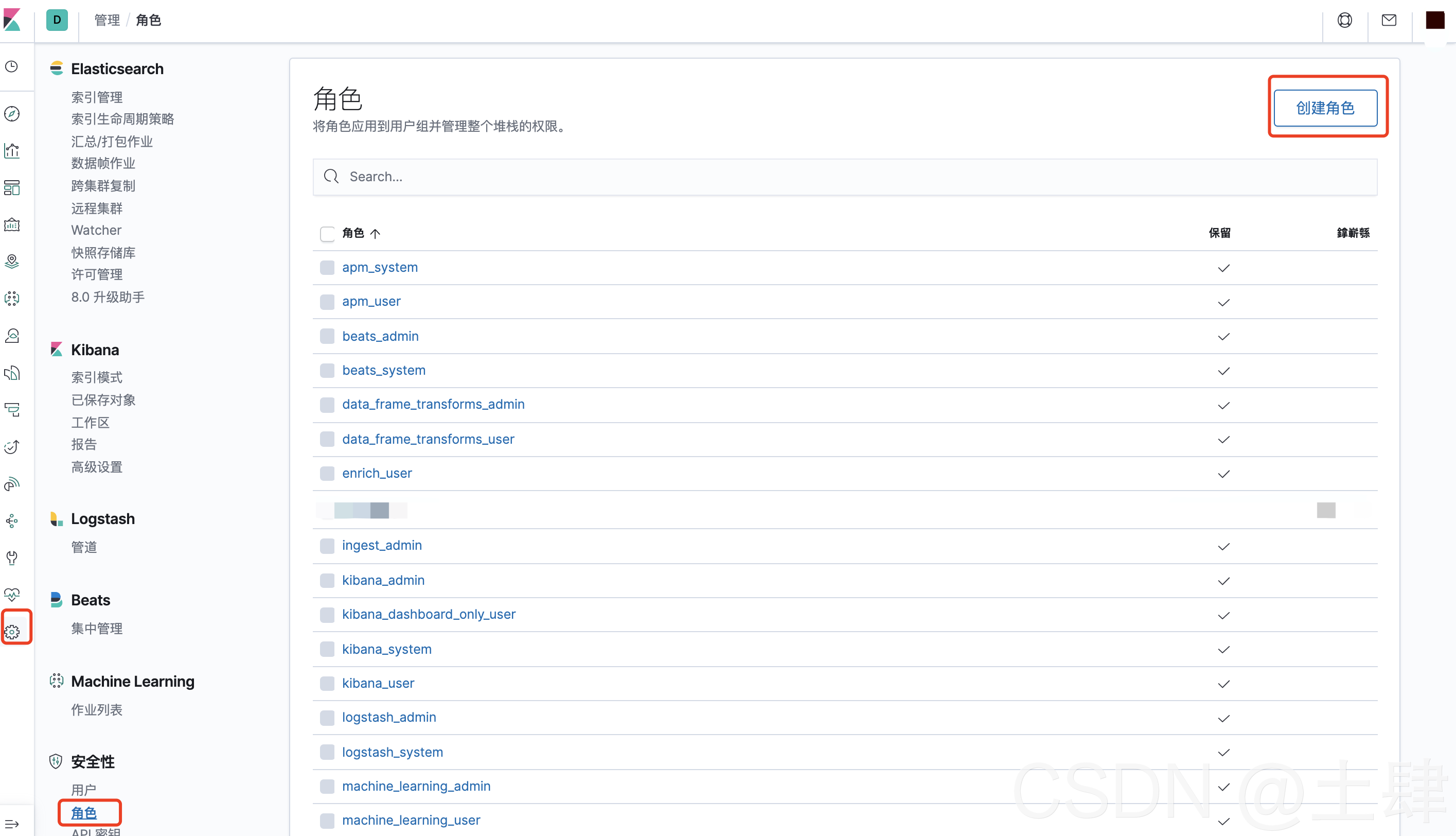
Task: Open 作业列表 under Machine Learning
Action: pyautogui.click(x=97, y=710)
